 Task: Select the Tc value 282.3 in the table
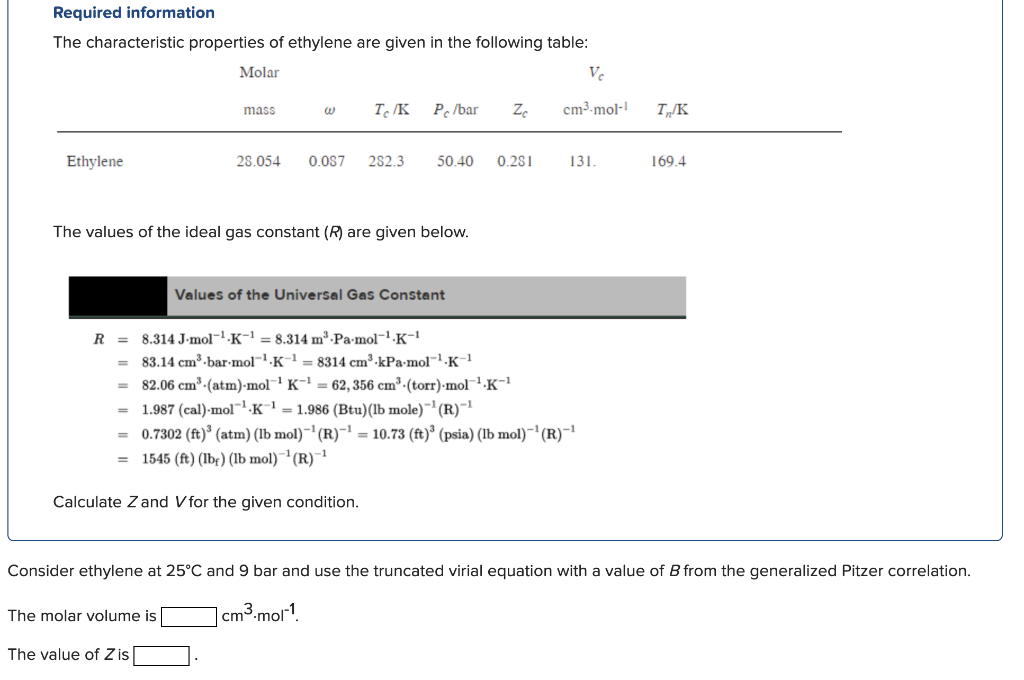pyautogui.click(x=390, y=161)
